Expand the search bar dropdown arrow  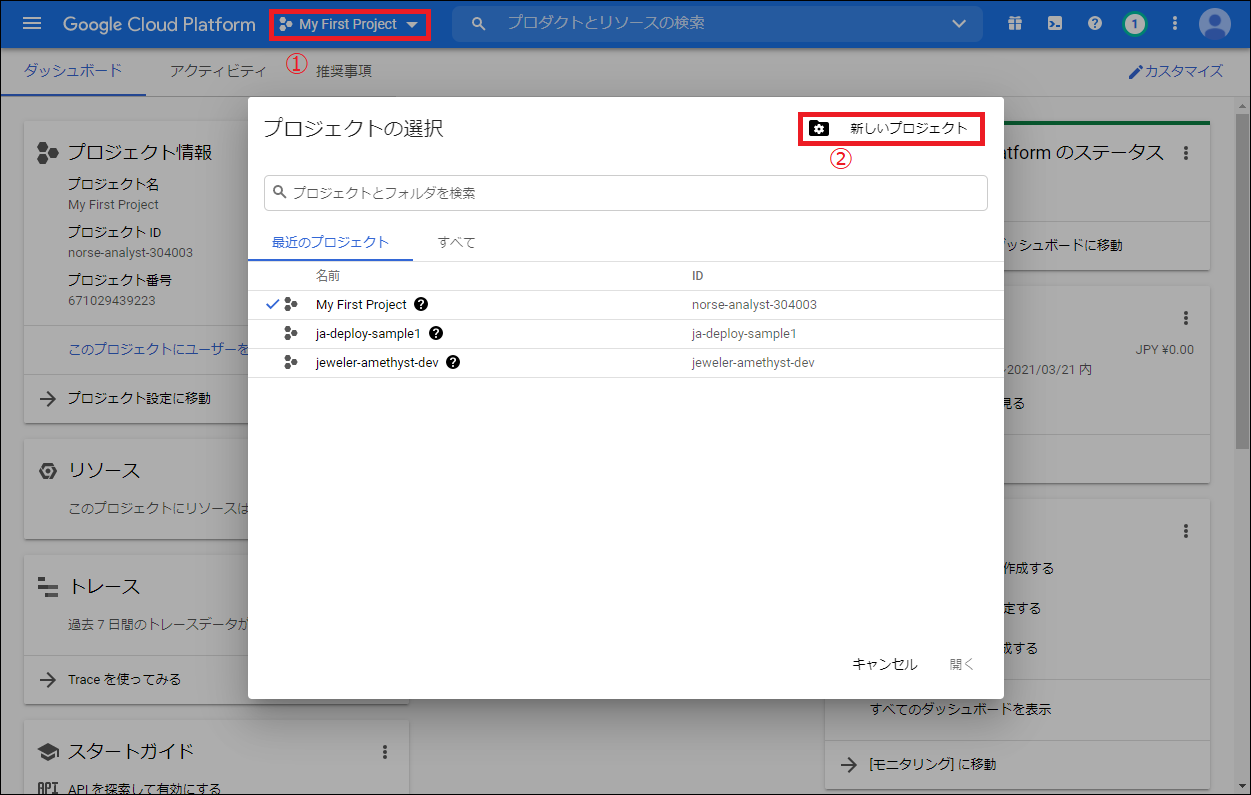pos(960,23)
